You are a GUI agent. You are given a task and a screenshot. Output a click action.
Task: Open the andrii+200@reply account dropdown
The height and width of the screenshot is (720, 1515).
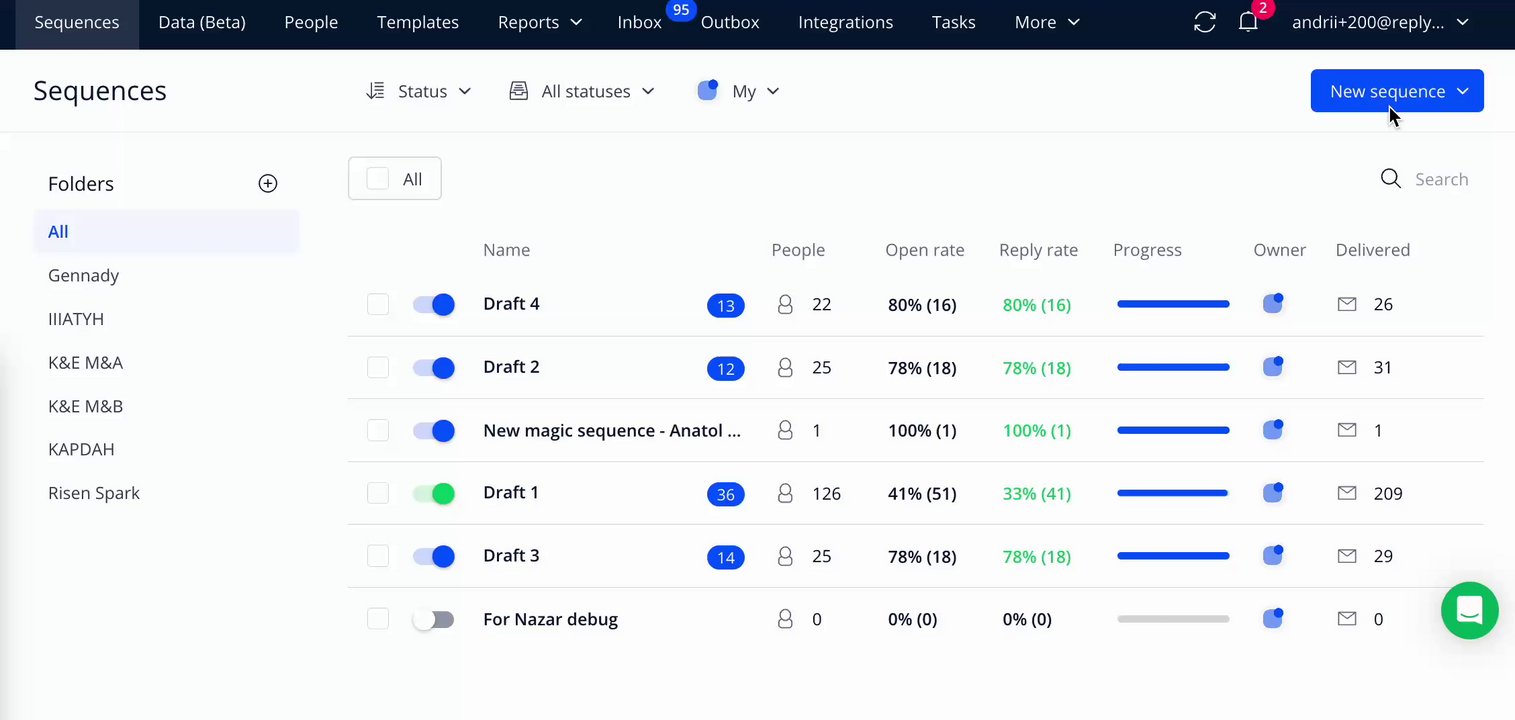1380,22
